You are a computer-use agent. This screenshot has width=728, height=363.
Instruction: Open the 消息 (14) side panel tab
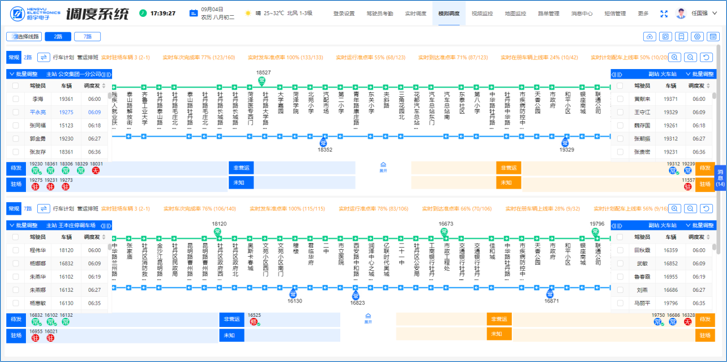(x=721, y=178)
